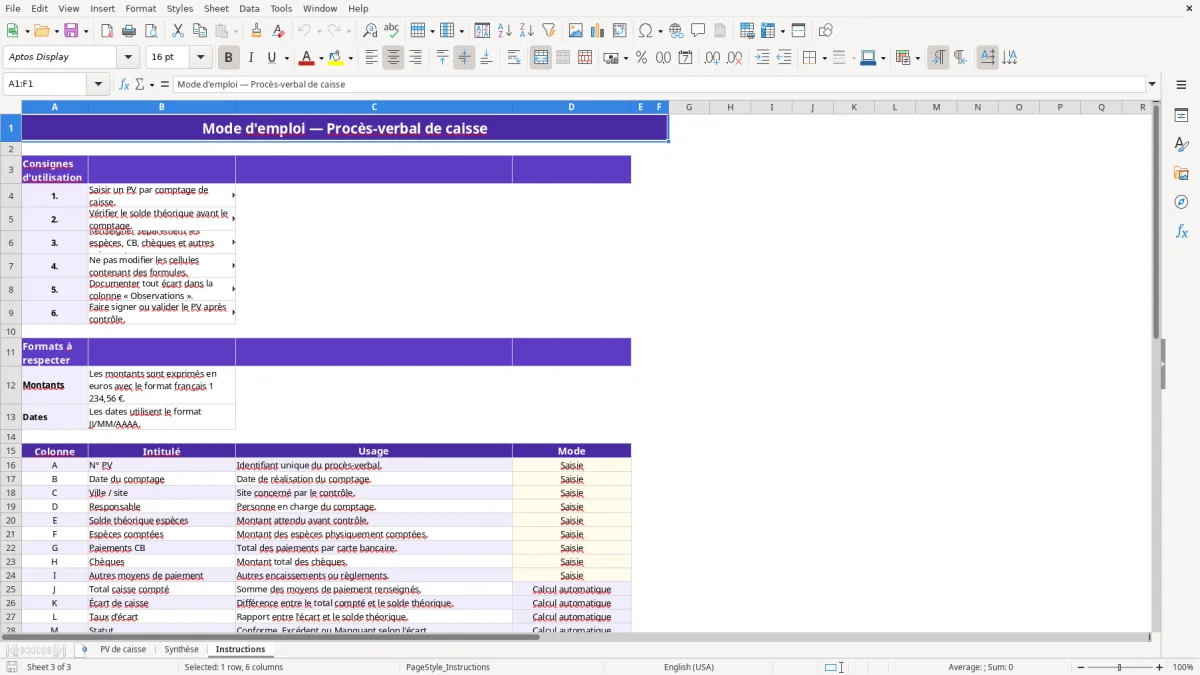Viewport: 1200px width, 675px height.
Task: Toggle Bold formatting
Action: pyautogui.click(x=228, y=58)
